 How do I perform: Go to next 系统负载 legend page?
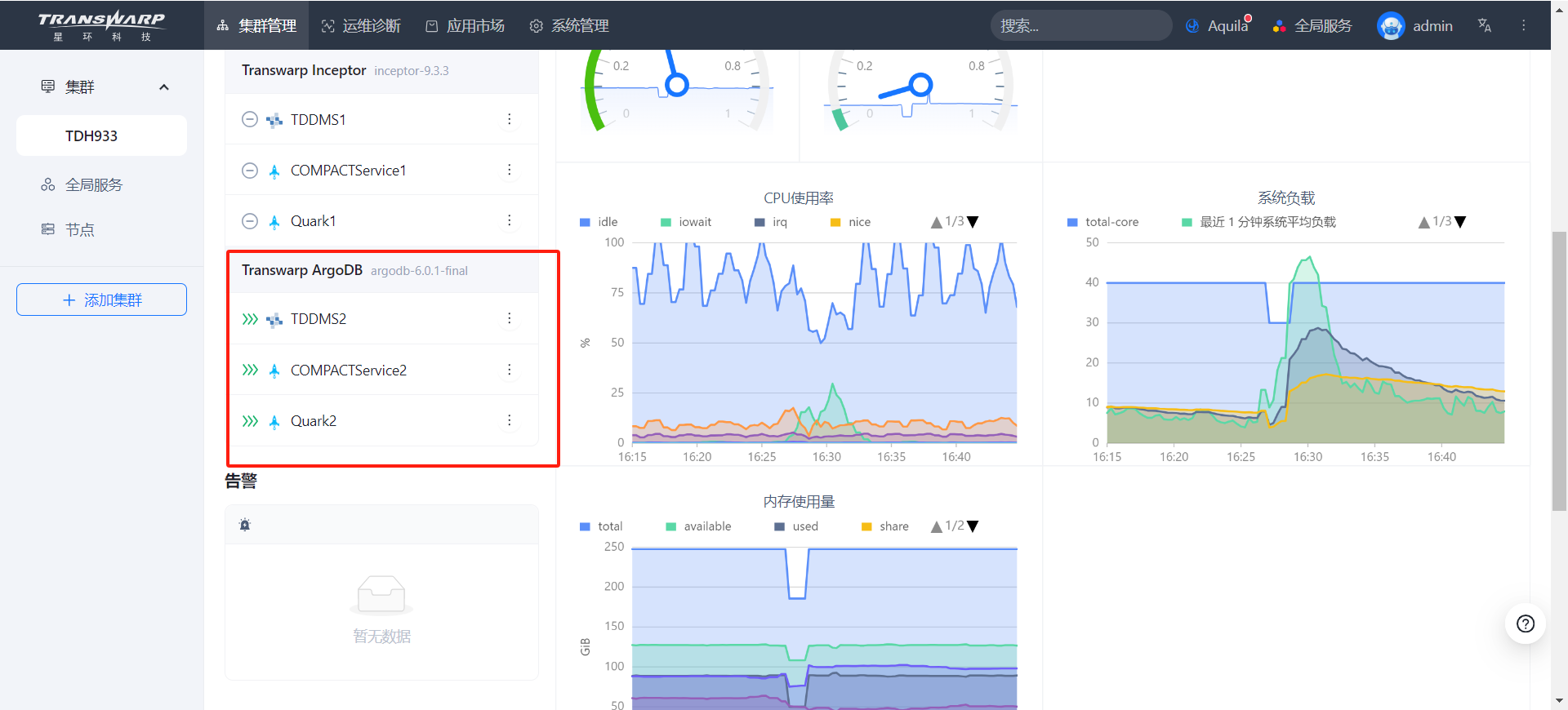point(1460,222)
